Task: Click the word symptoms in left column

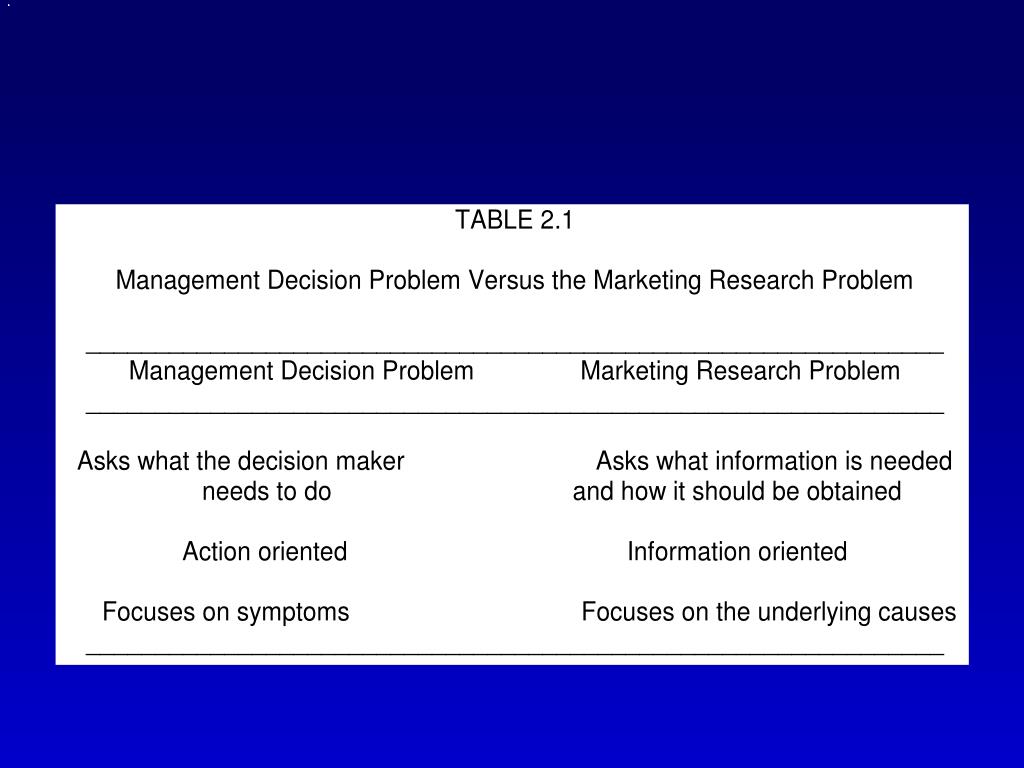Action: pos(293,613)
